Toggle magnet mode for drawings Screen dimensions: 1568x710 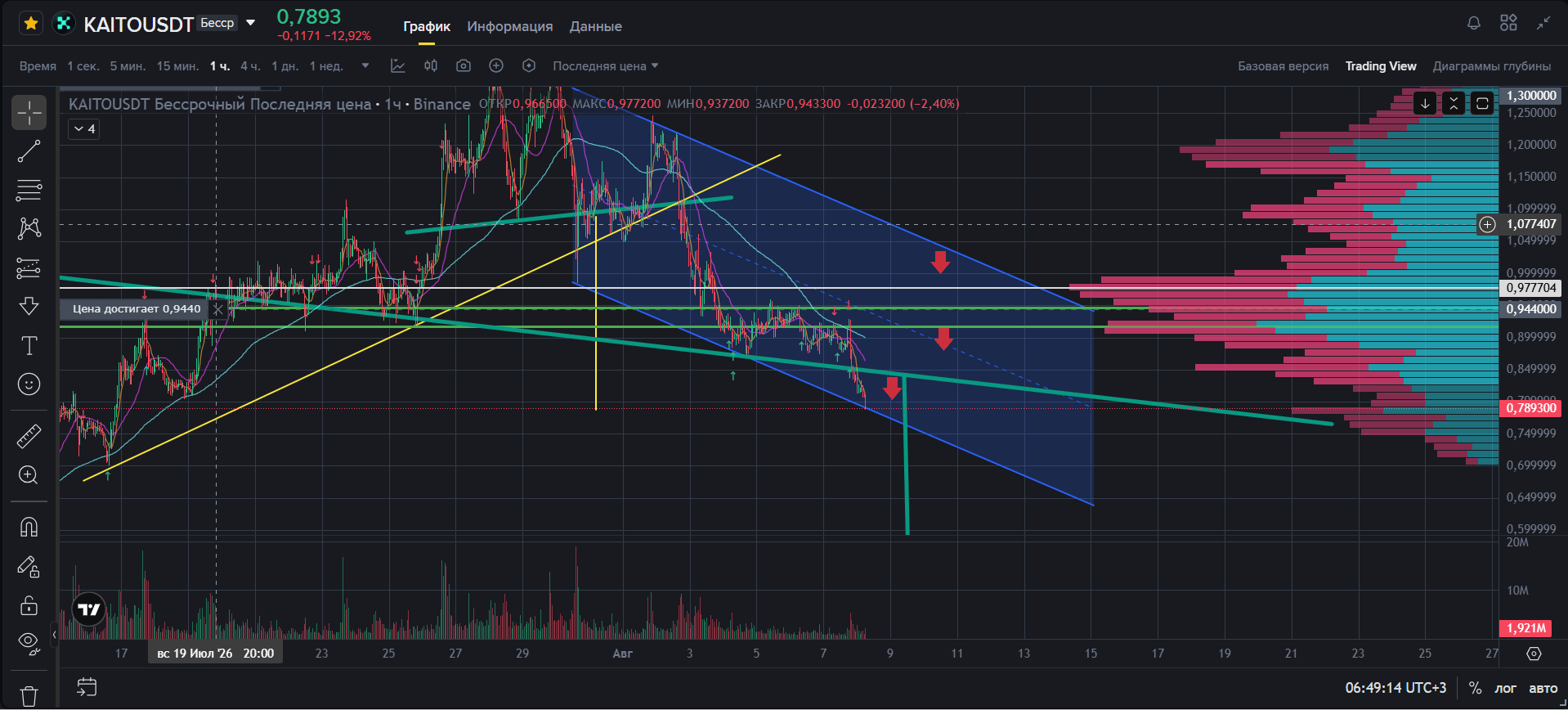29,528
